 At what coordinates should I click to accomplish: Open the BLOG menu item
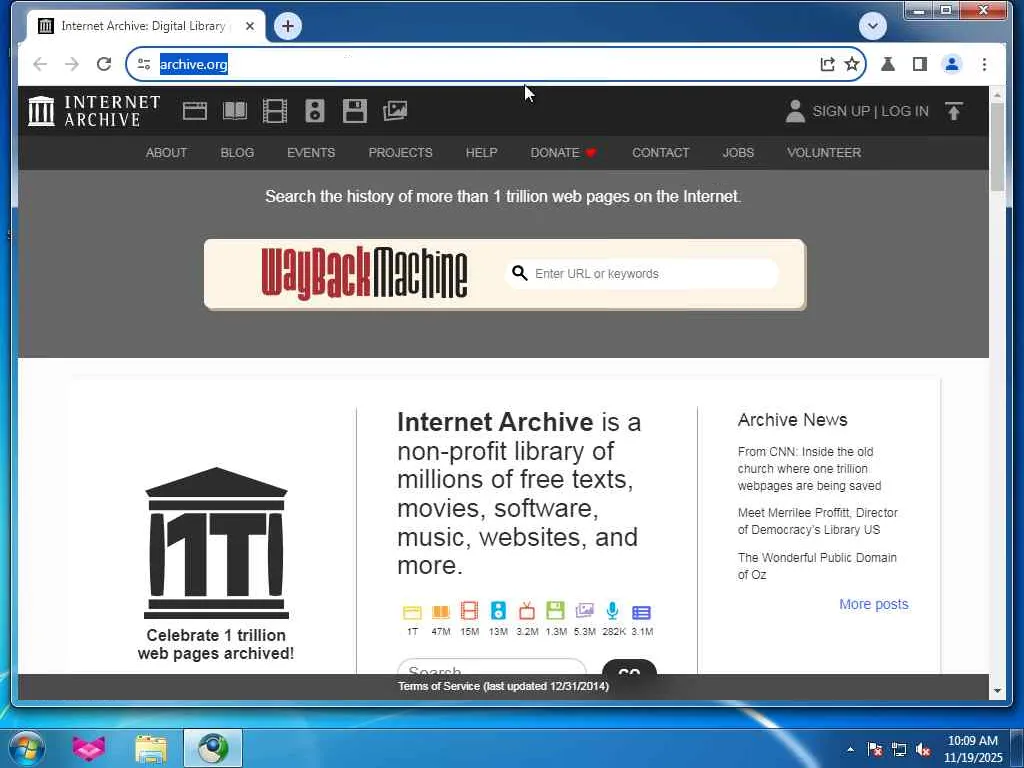(237, 152)
